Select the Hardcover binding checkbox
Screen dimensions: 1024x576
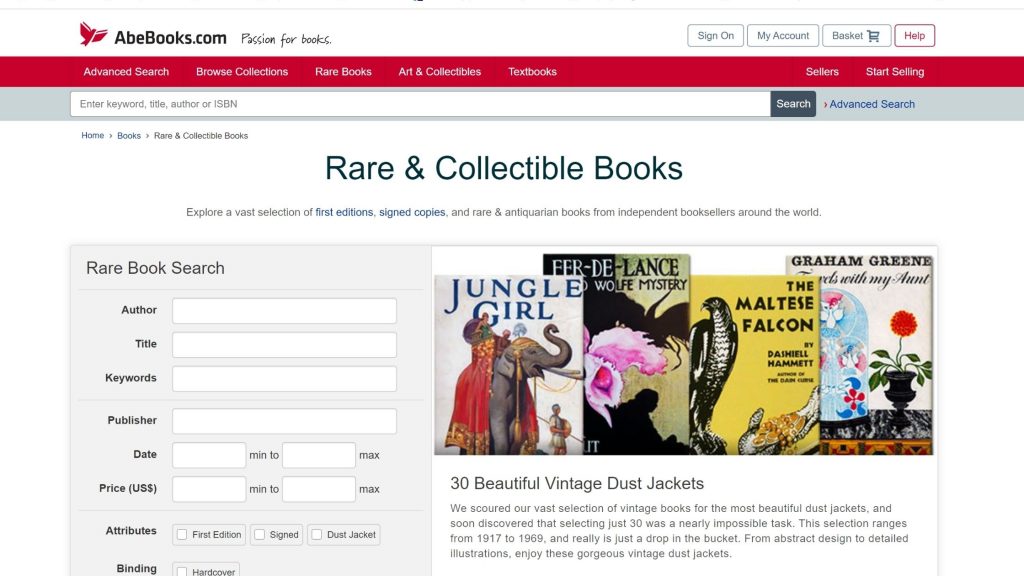pyautogui.click(x=182, y=572)
